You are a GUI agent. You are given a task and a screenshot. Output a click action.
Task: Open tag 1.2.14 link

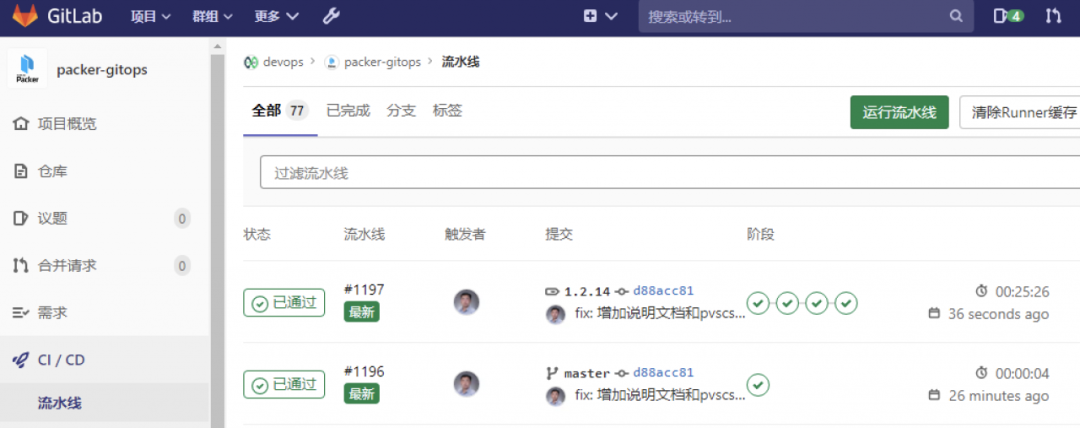coord(587,292)
